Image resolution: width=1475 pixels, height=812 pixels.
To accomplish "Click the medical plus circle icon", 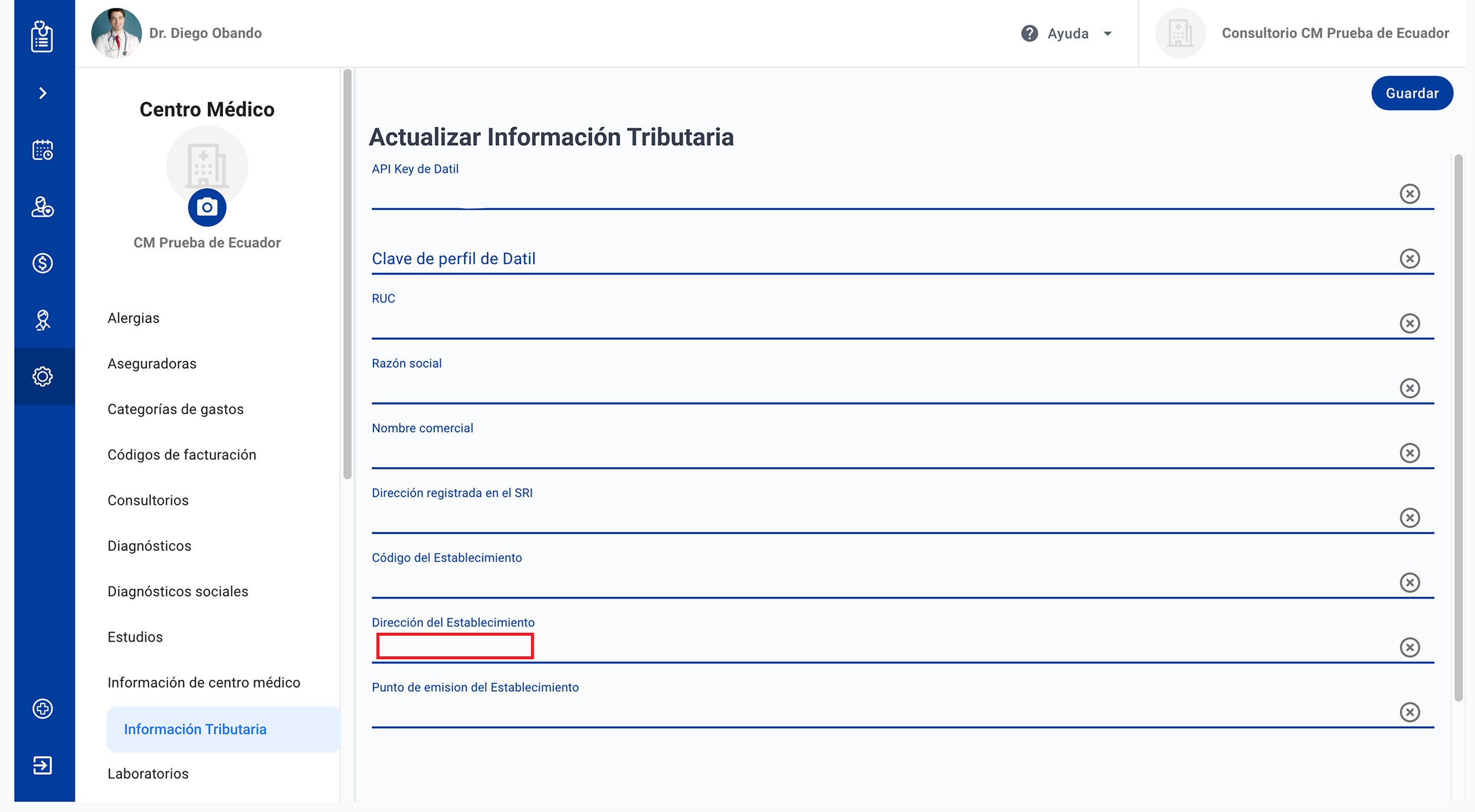I will coord(42,708).
